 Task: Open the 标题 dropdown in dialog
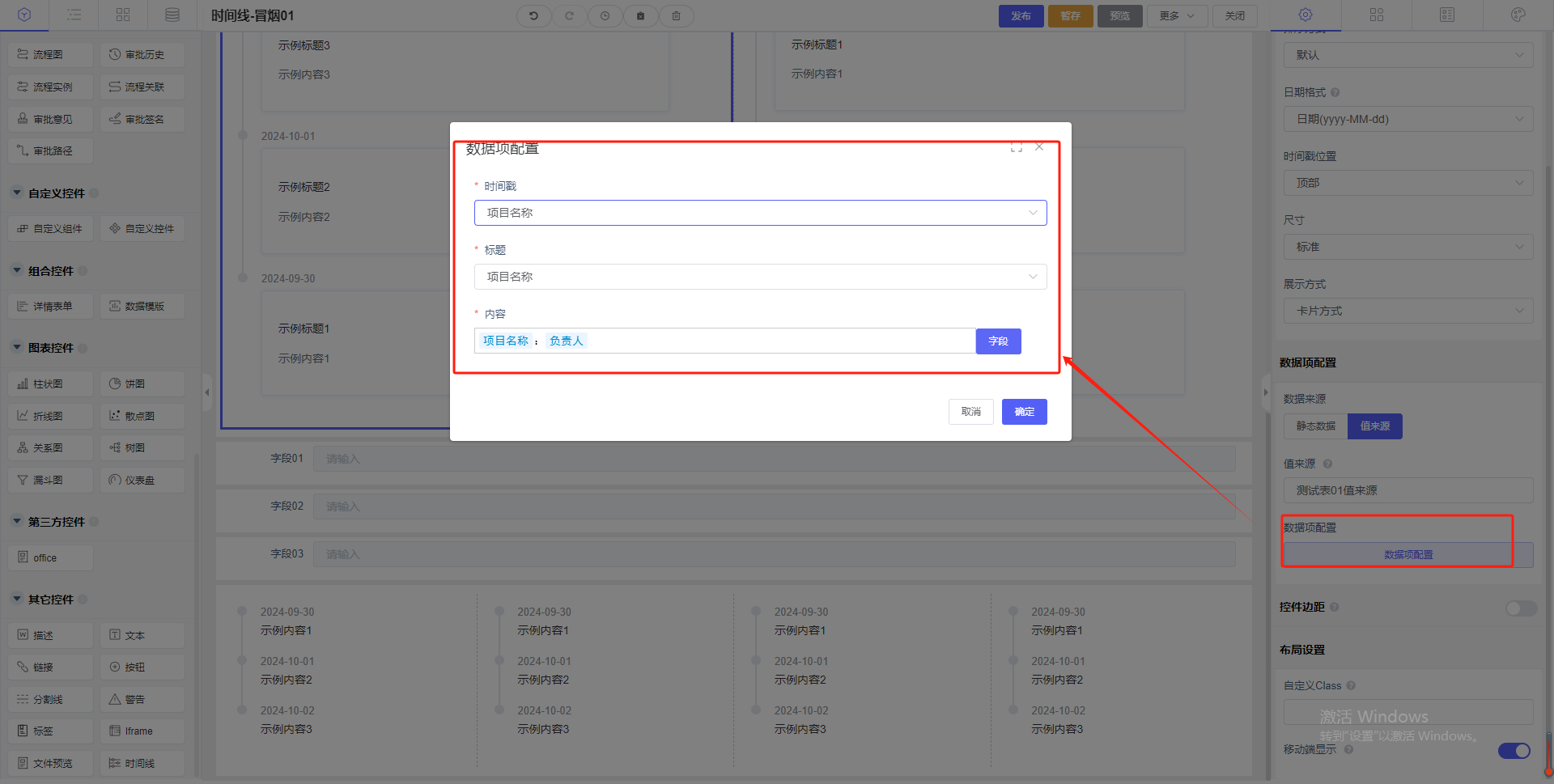(760, 277)
